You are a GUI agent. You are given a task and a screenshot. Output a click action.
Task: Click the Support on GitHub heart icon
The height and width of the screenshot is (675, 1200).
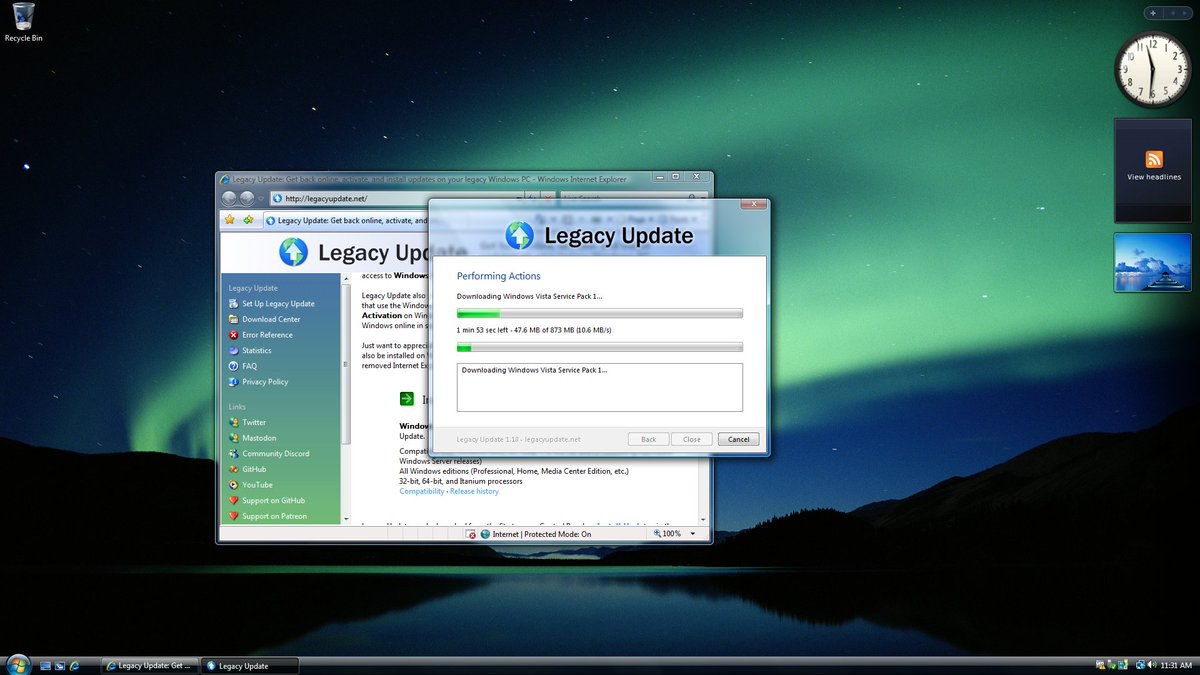point(234,500)
